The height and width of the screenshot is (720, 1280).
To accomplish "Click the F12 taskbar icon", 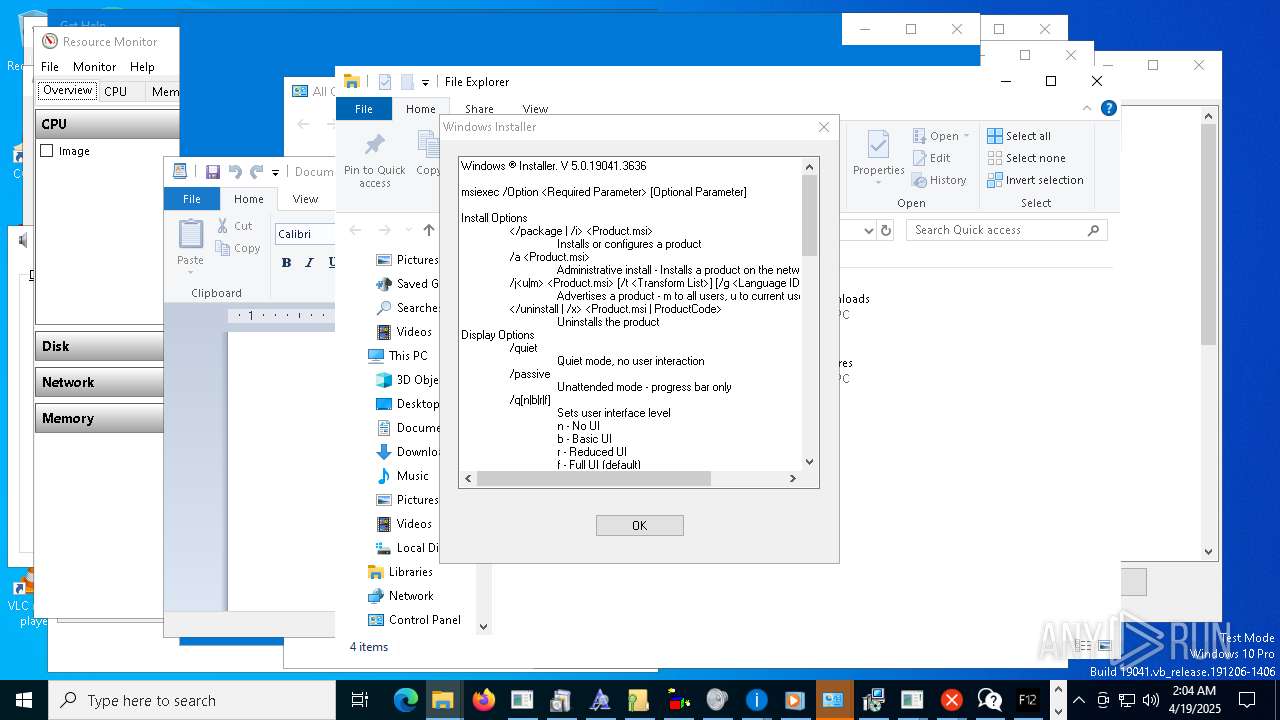I will coord(1027,700).
